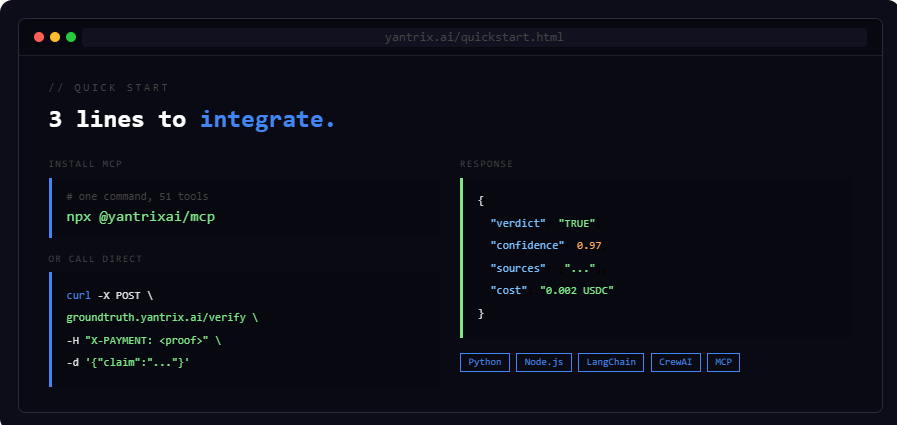The image size is (897, 425).
Task: Click the 0.97 confidence value
Action: coord(589,245)
